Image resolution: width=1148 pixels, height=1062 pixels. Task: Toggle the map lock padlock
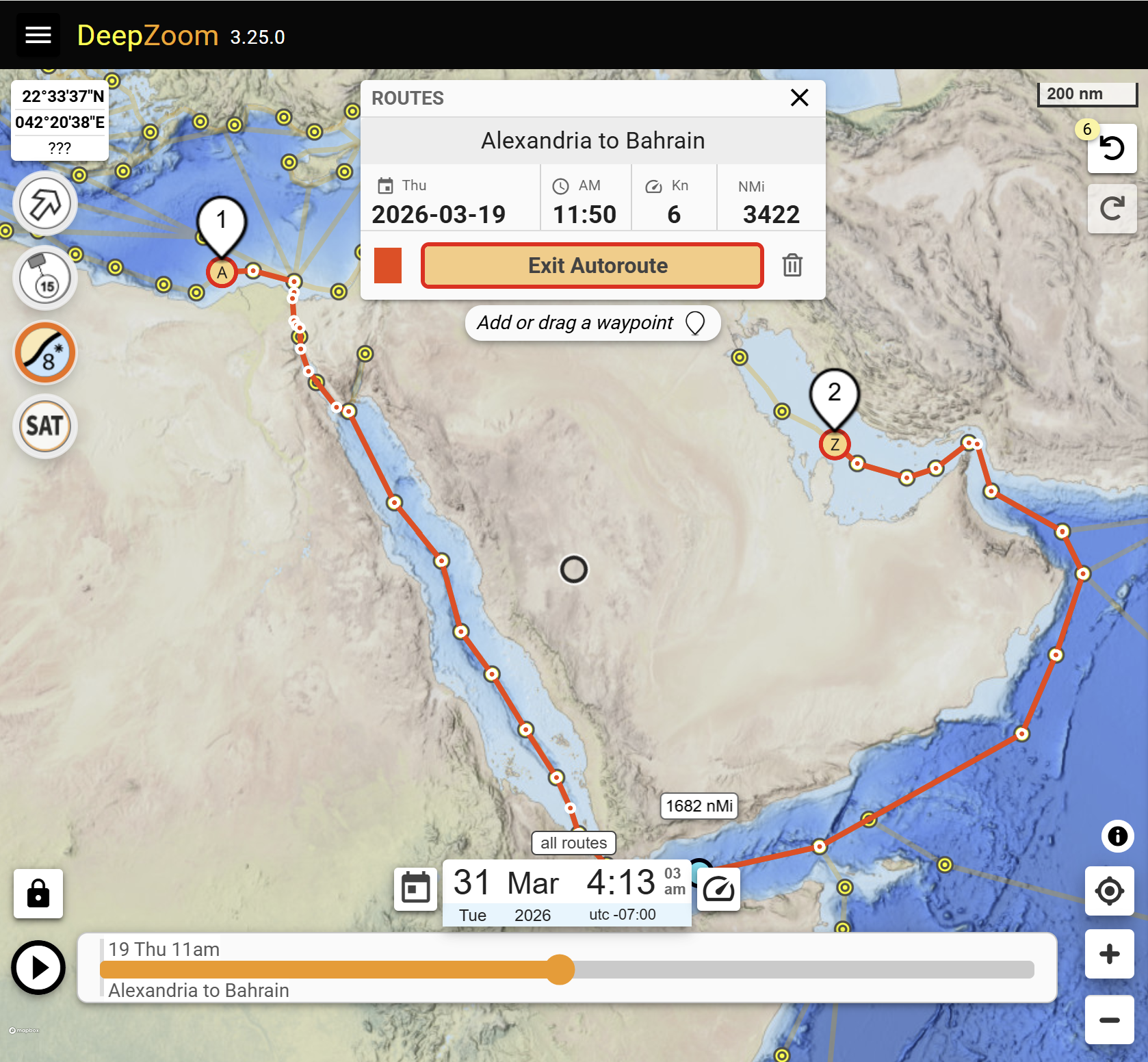pos(38,894)
